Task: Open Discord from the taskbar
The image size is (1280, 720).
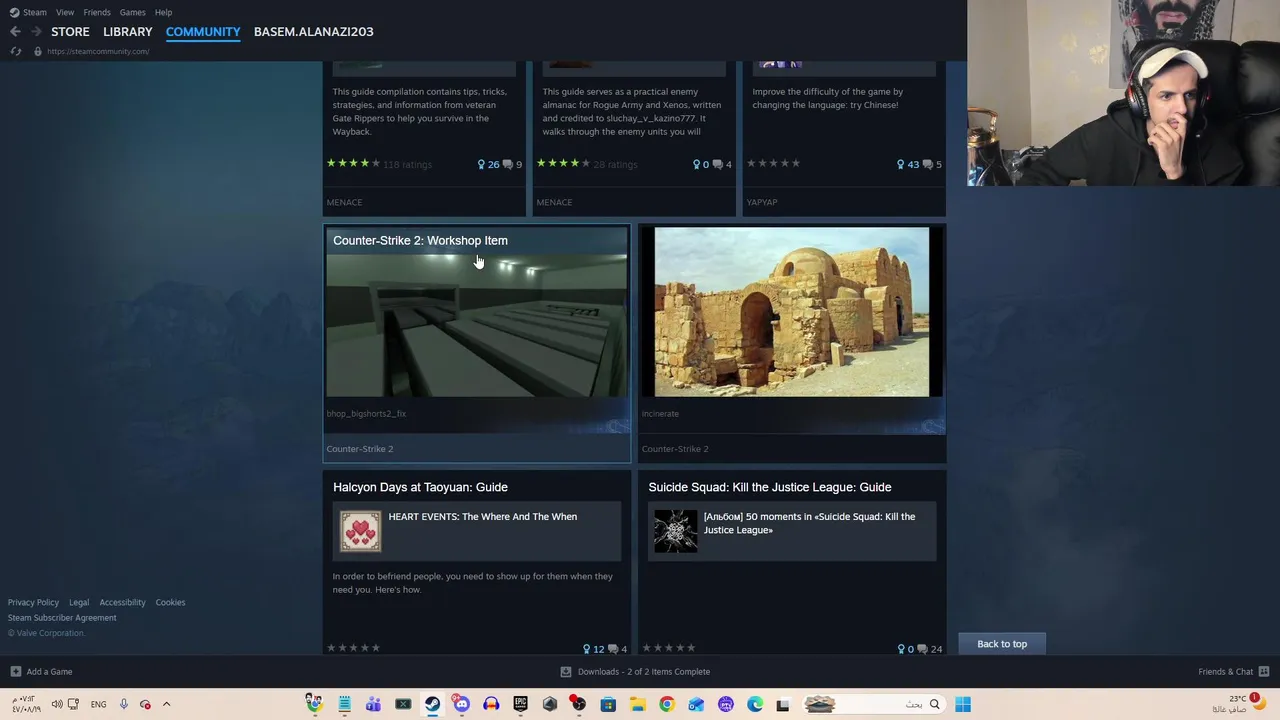Action: [x=461, y=704]
